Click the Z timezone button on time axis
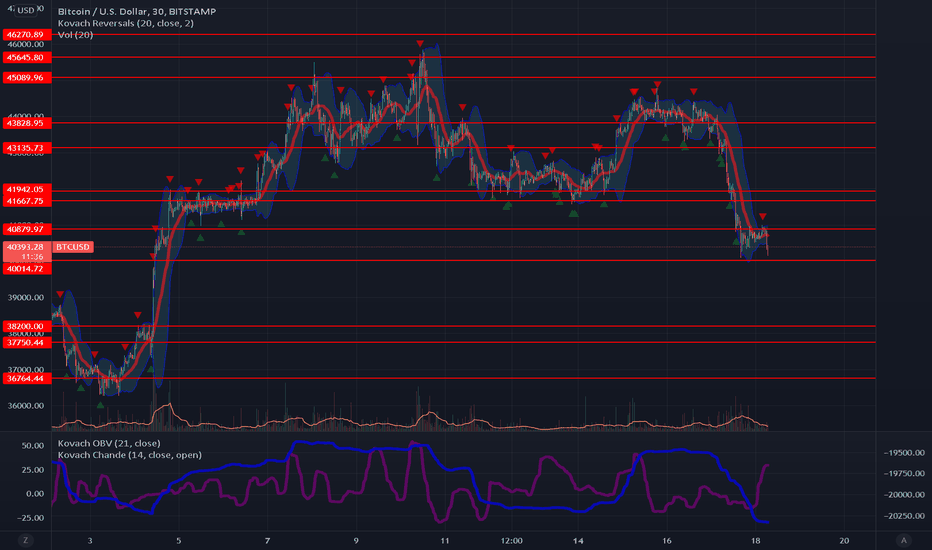Screen dimensions: 932x550 pos(25,540)
